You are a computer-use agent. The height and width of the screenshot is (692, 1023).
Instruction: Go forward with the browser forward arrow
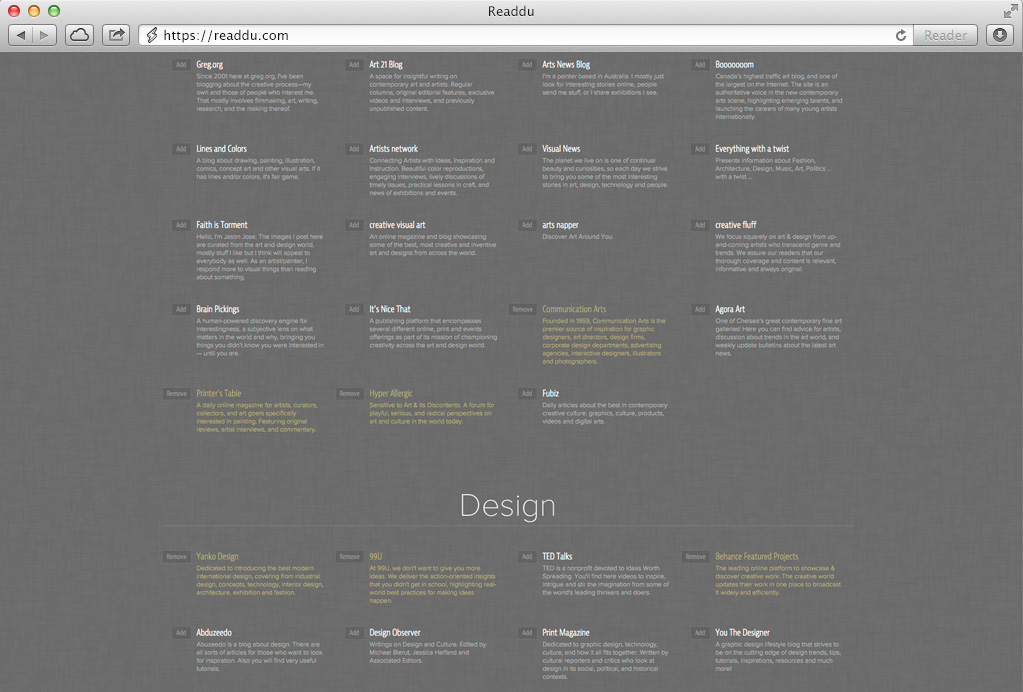[x=44, y=35]
